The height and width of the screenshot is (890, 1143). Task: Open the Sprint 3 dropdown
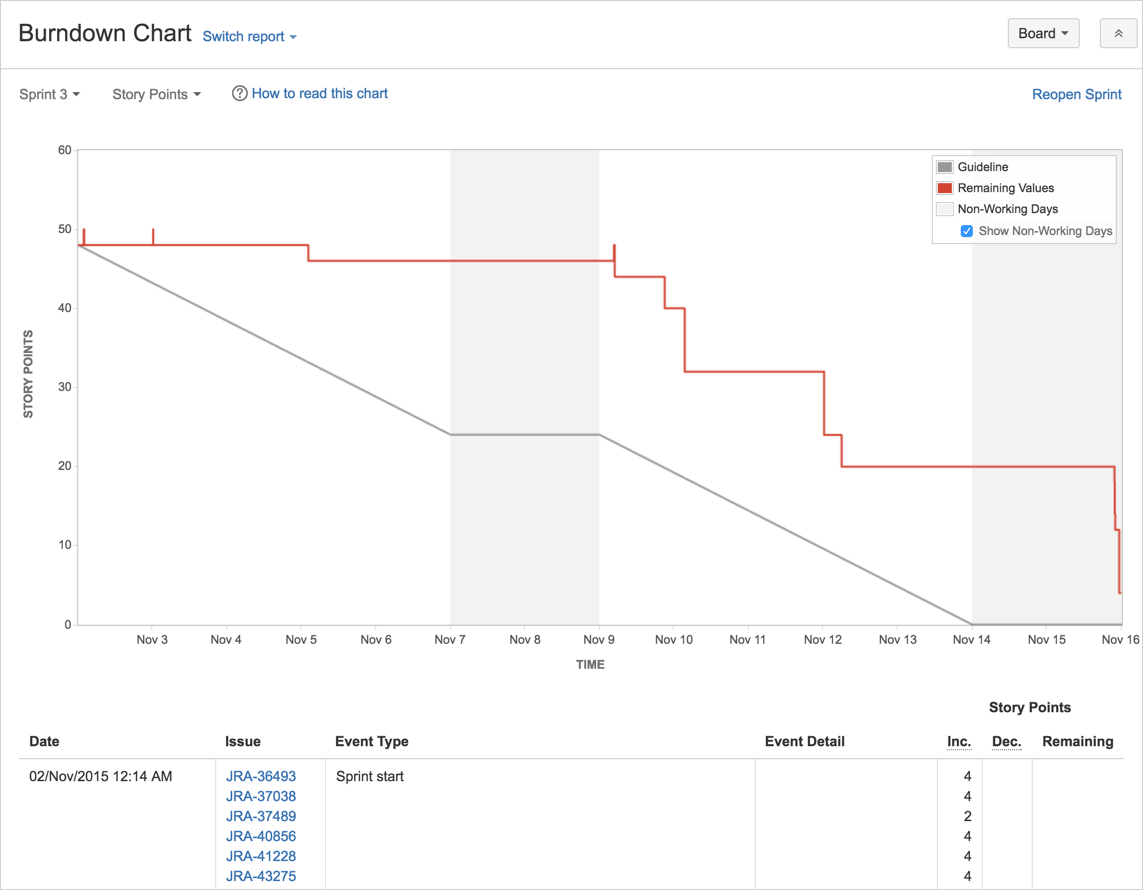[x=48, y=94]
